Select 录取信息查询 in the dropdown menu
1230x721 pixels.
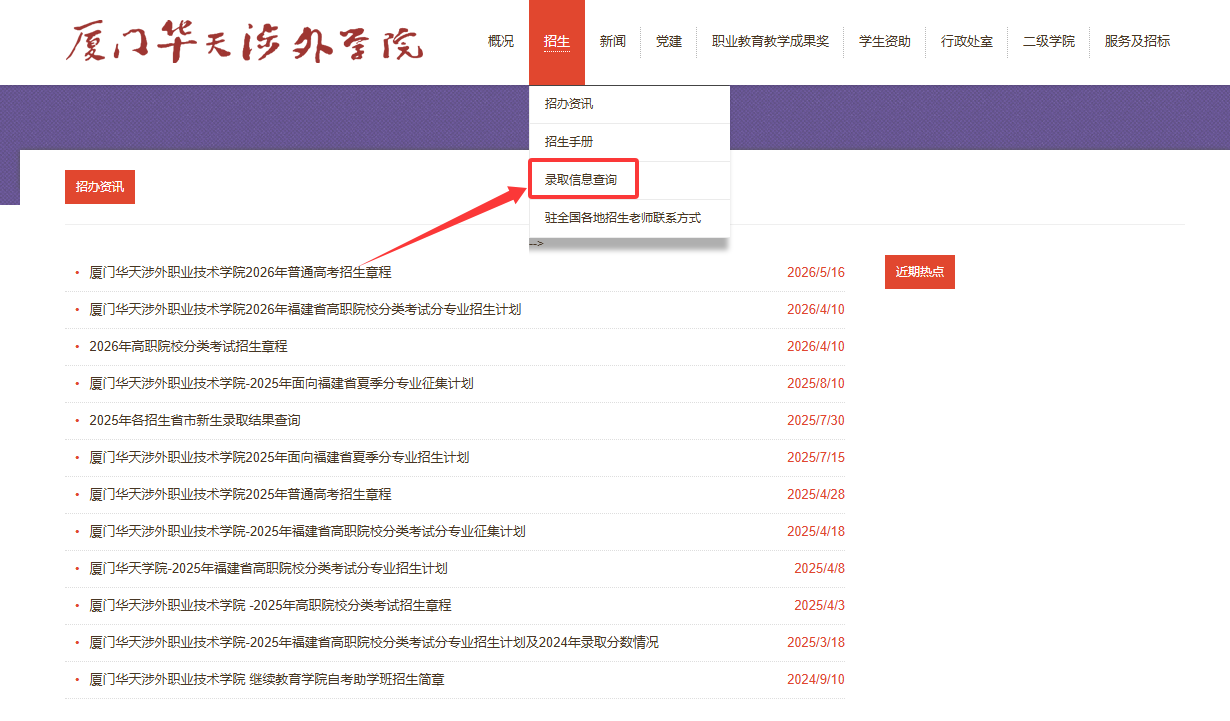click(x=630, y=180)
